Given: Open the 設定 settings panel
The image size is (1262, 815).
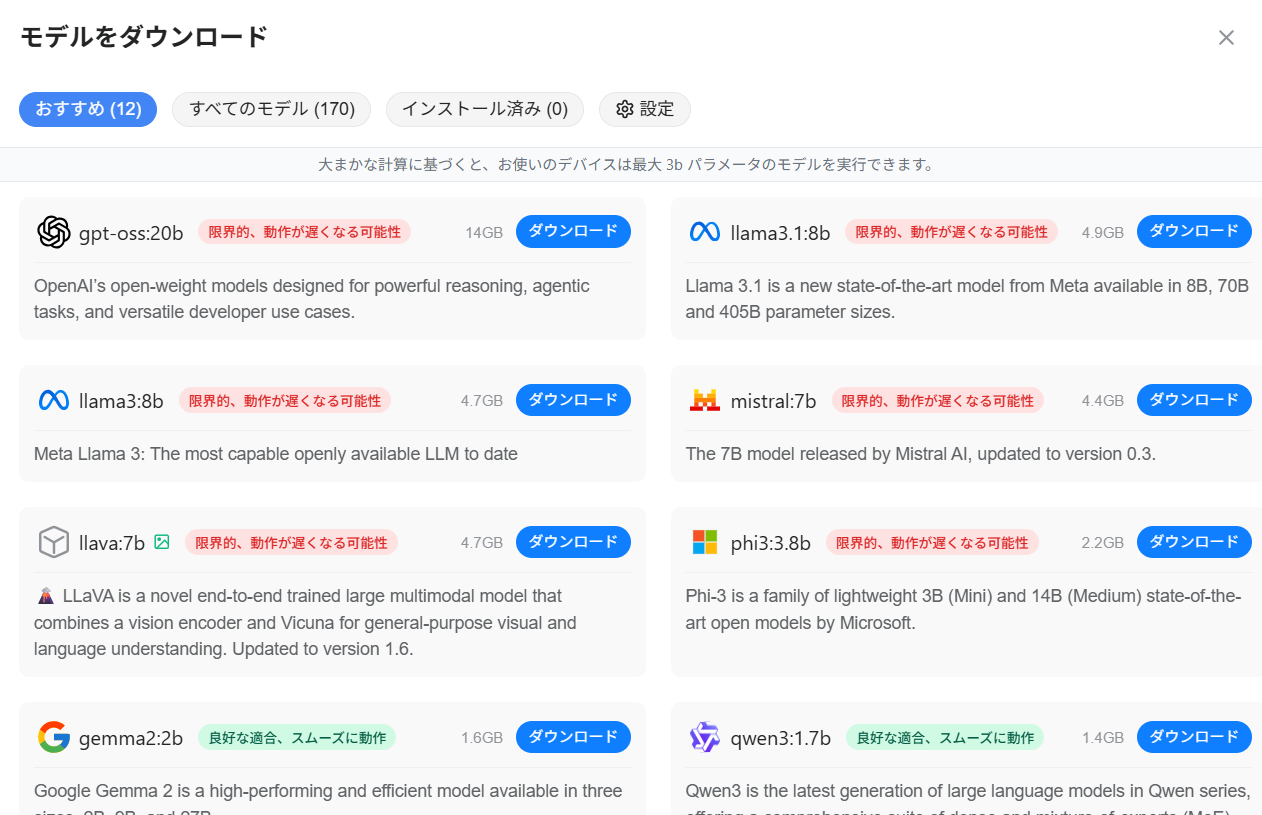Looking at the screenshot, I should point(644,109).
